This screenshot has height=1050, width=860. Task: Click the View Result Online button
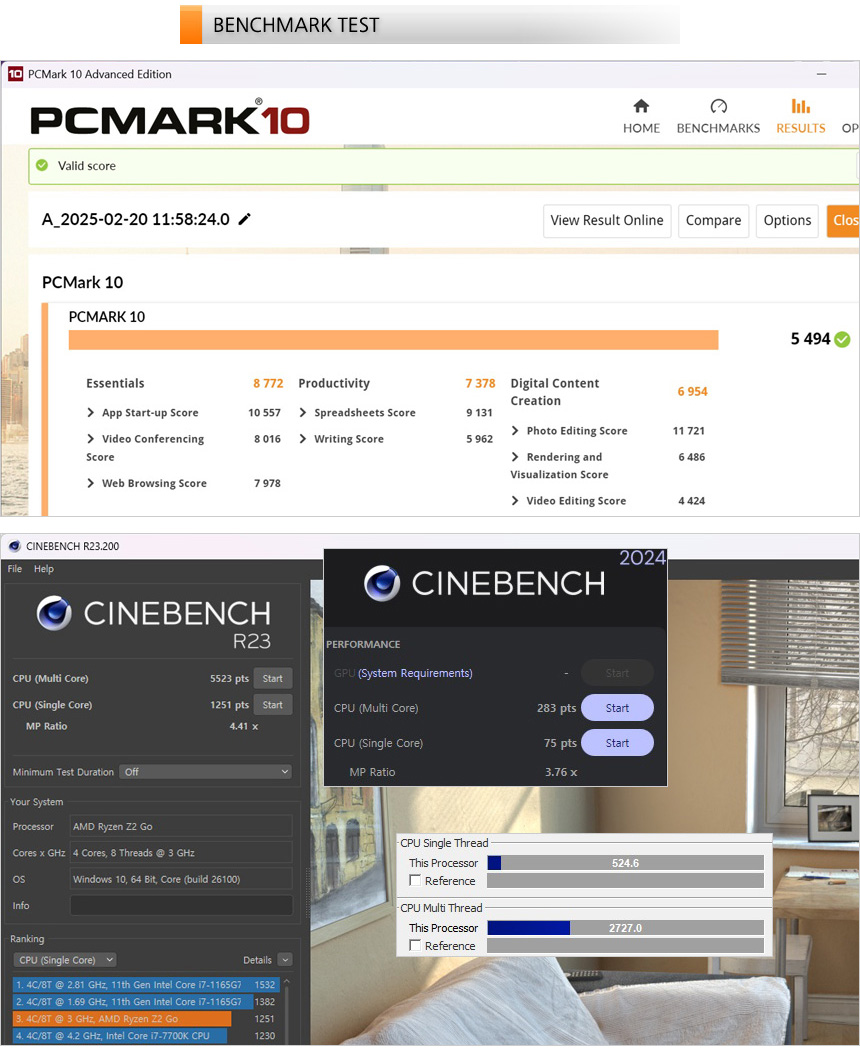tap(607, 221)
